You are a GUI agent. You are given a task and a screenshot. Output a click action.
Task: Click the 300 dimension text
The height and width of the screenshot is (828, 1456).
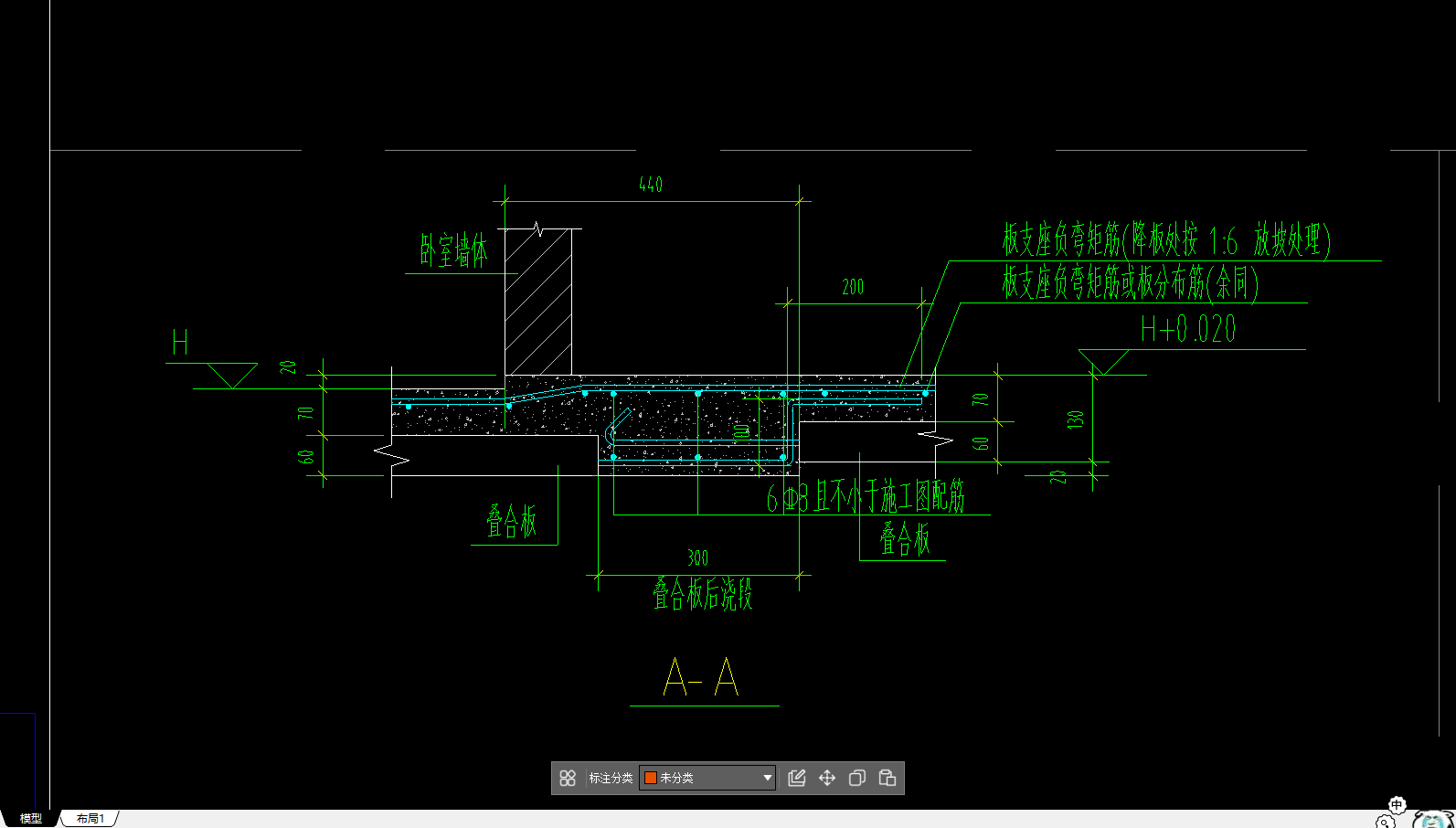(697, 557)
